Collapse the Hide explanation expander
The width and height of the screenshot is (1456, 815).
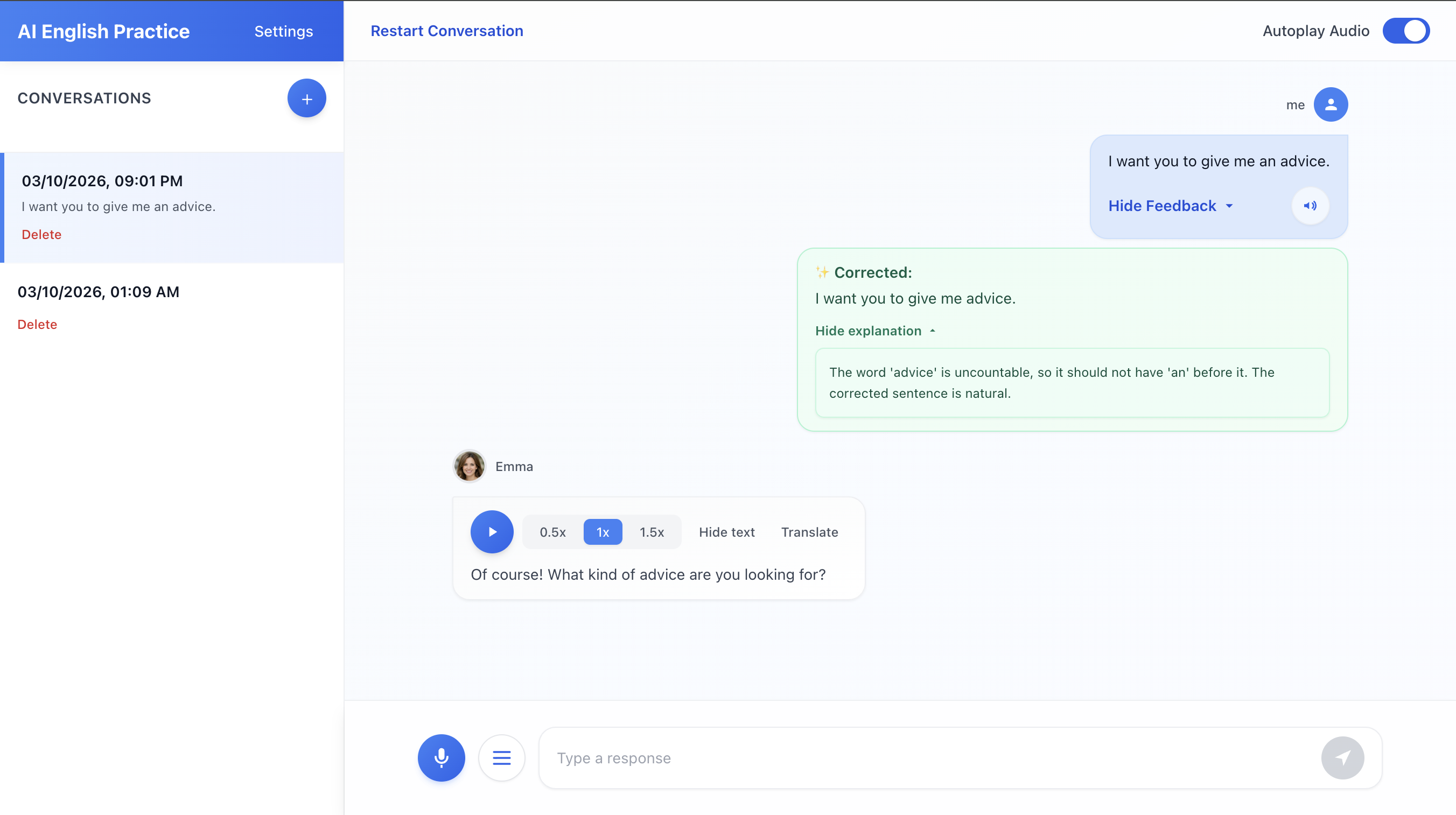pos(874,331)
